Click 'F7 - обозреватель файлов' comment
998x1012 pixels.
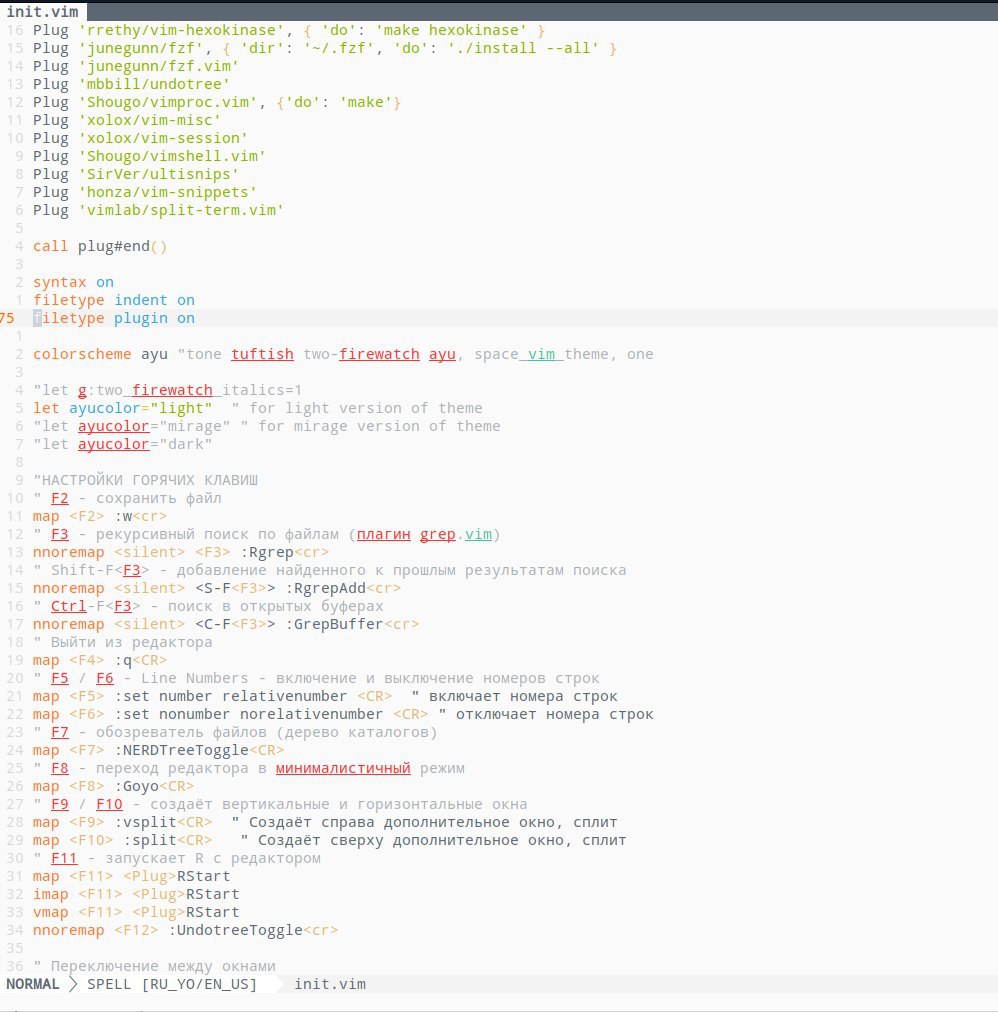point(235,733)
